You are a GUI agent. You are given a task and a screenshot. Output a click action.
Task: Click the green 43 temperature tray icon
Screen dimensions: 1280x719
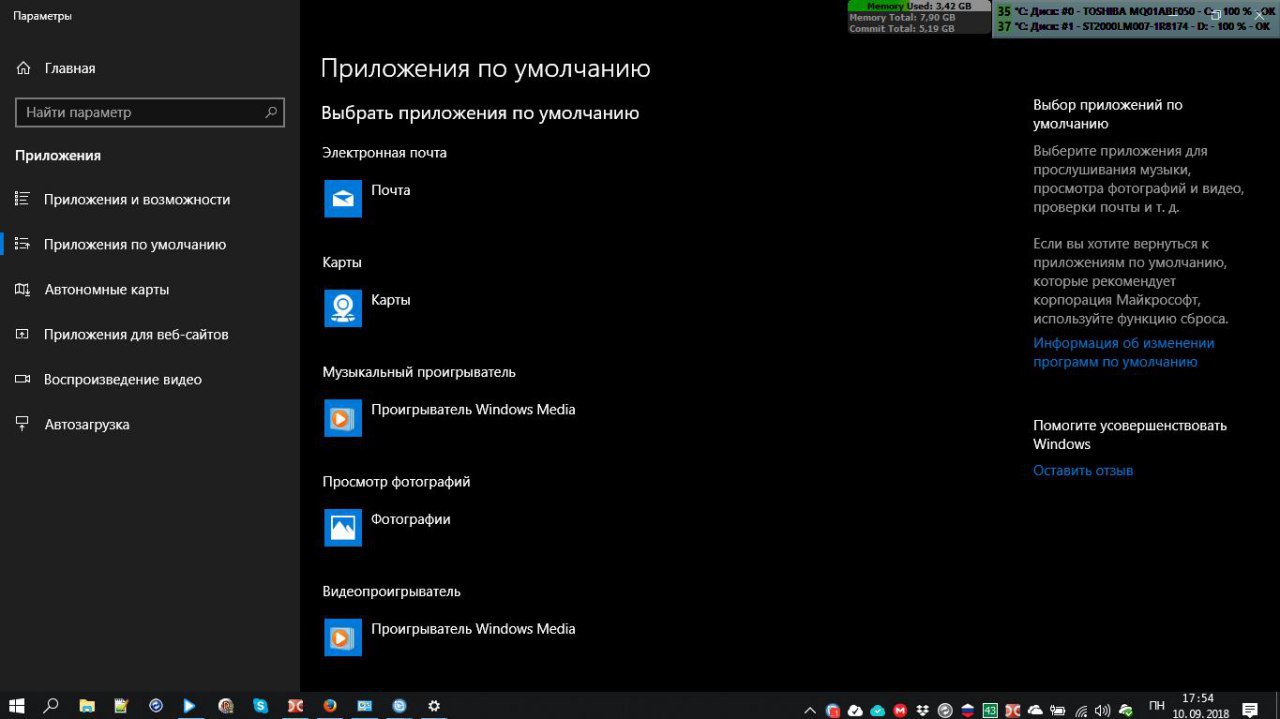(990, 710)
